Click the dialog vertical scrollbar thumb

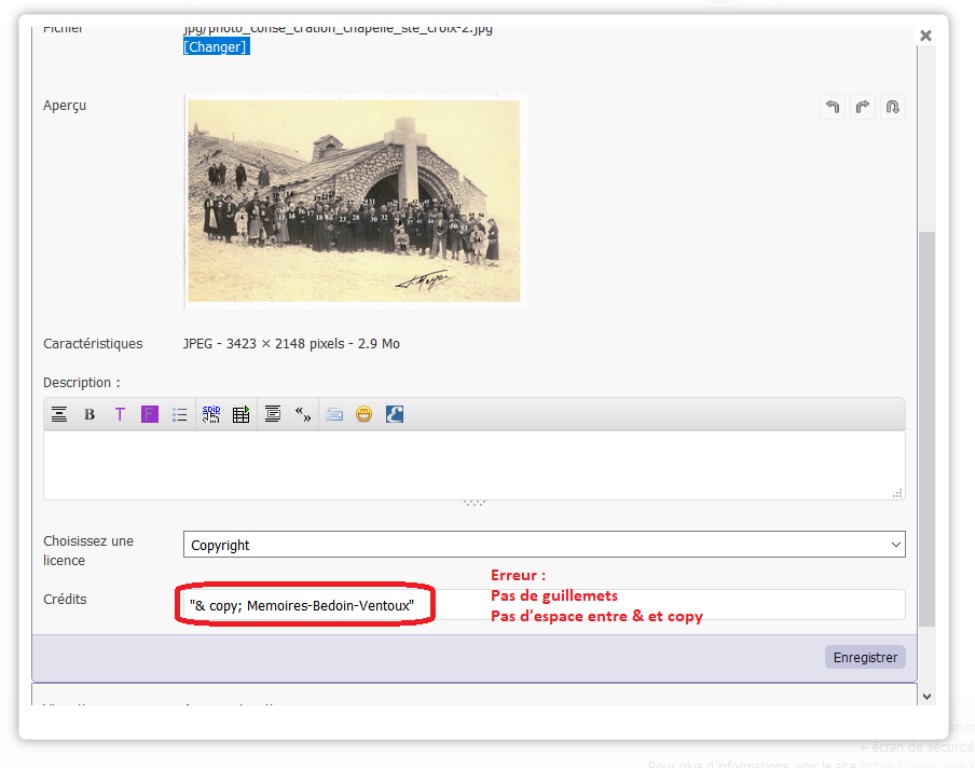point(926,429)
